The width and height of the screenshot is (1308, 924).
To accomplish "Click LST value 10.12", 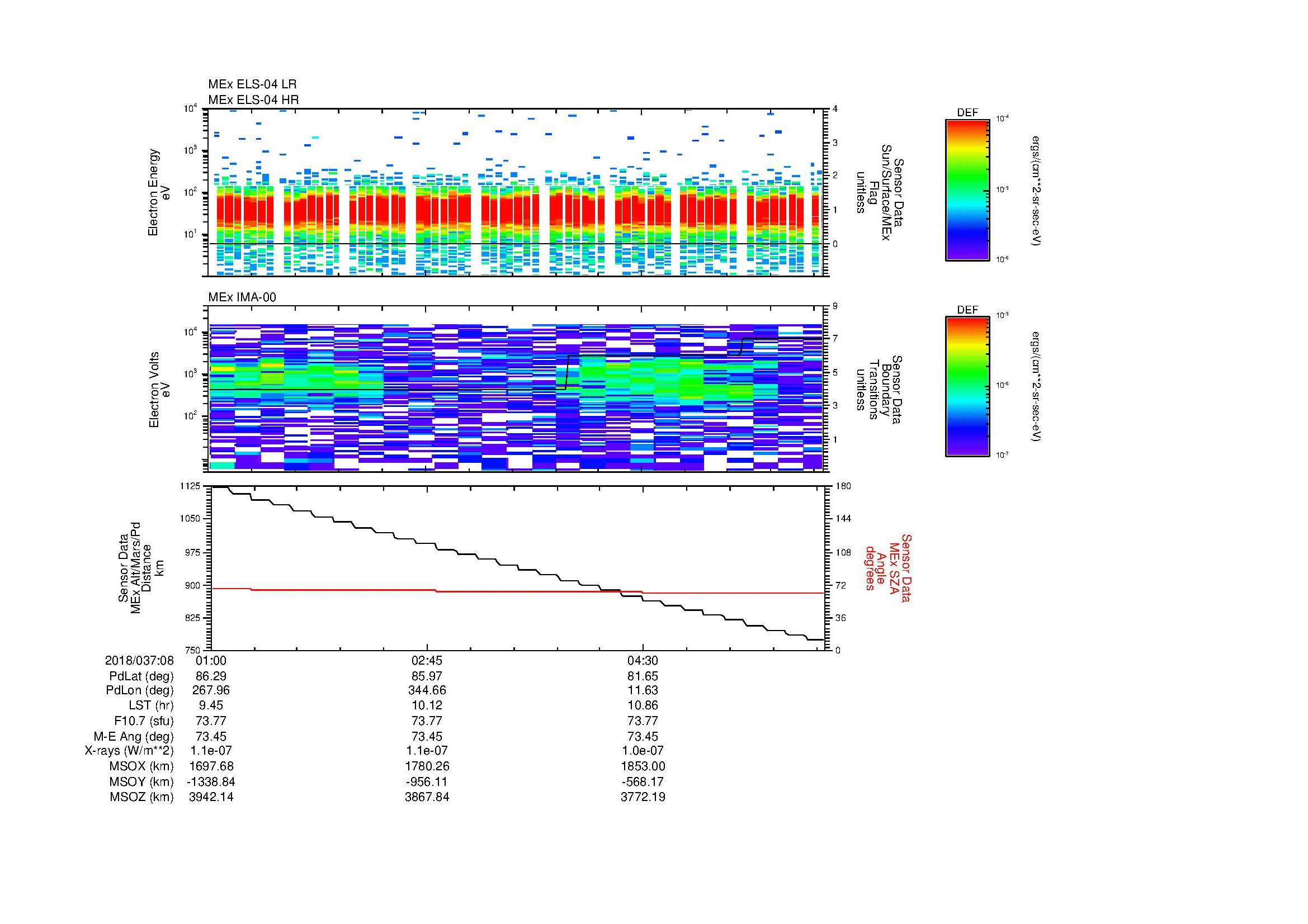I will click(x=427, y=705).
